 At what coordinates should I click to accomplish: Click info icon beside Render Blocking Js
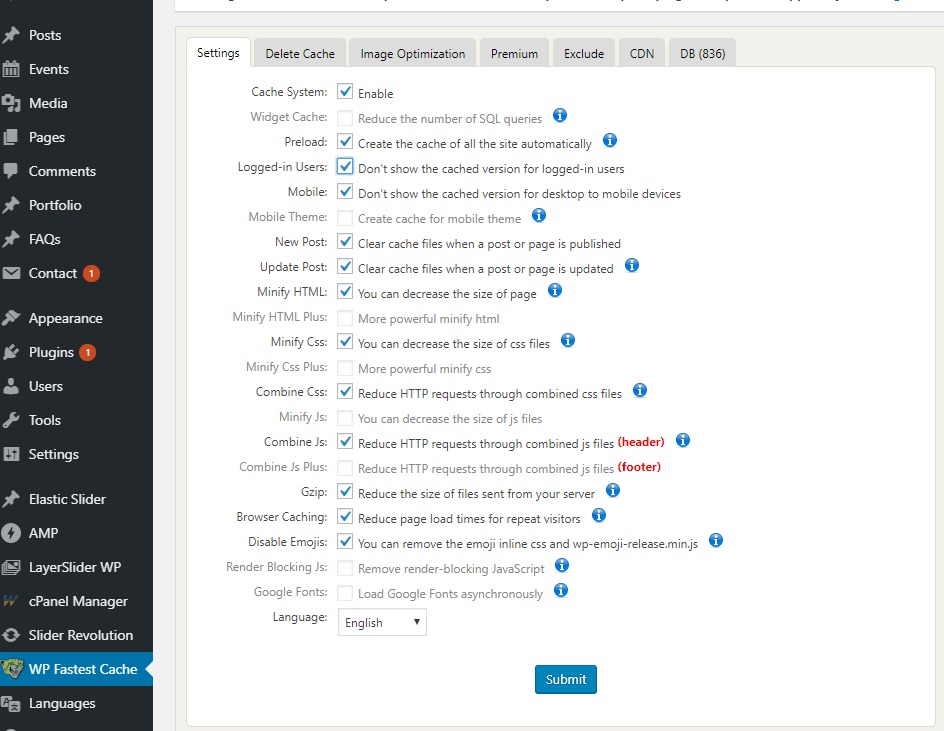click(x=562, y=565)
